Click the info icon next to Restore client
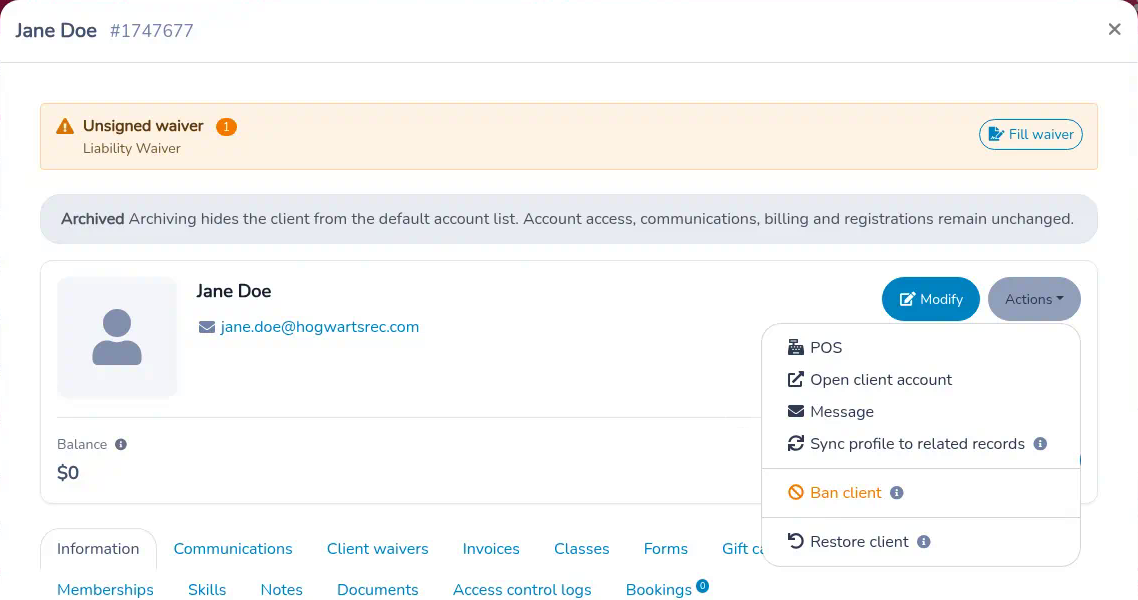This screenshot has height=600, width=1138. (x=924, y=541)
